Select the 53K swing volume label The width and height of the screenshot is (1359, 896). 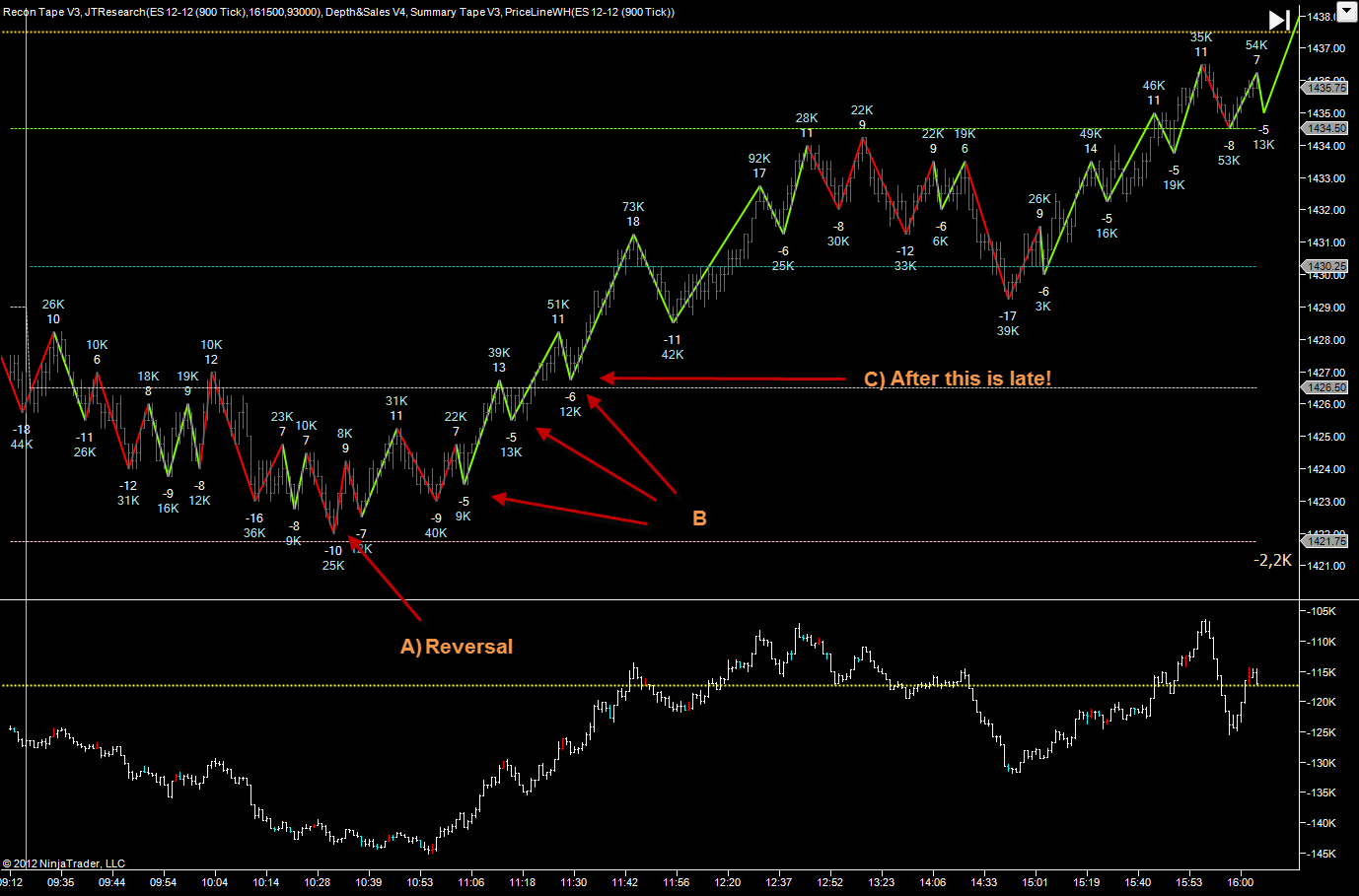[1229, 161]
